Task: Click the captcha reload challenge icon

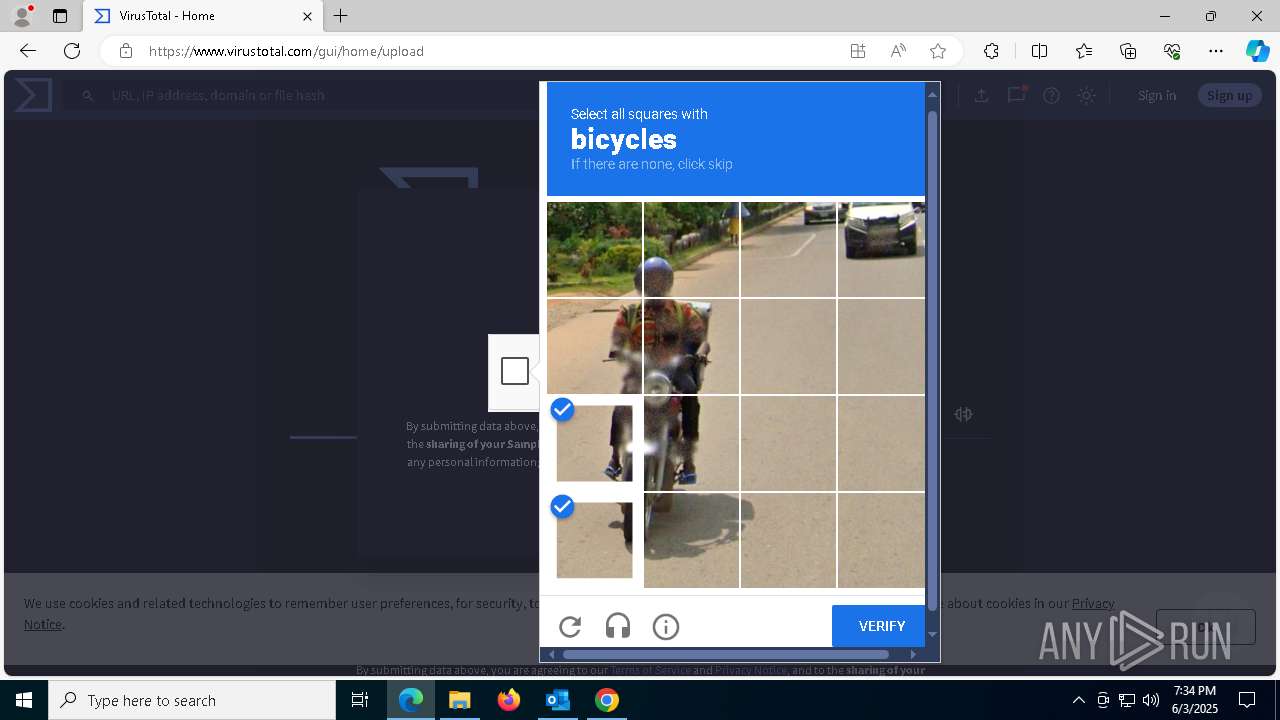Action: [x=570, y=627]
